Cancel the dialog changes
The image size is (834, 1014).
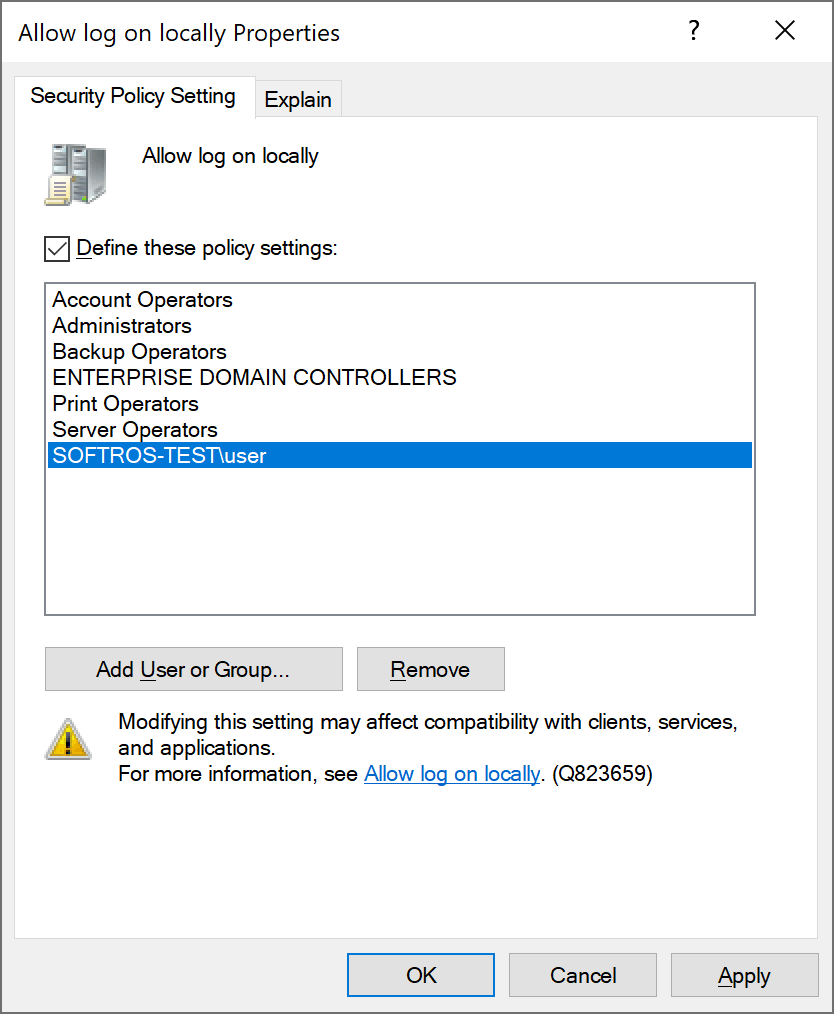coord(583,975)
